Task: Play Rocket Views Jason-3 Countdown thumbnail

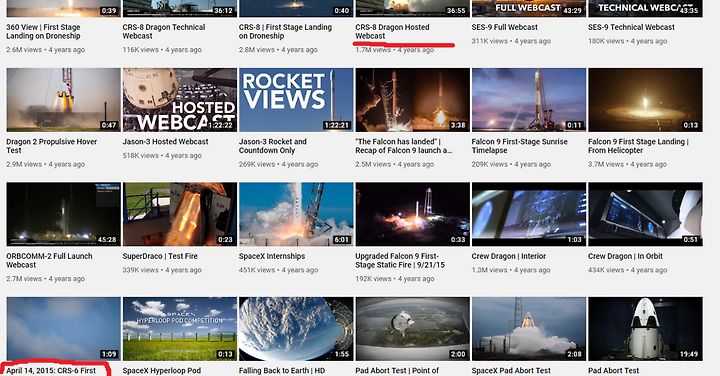Action: (296, 100)
